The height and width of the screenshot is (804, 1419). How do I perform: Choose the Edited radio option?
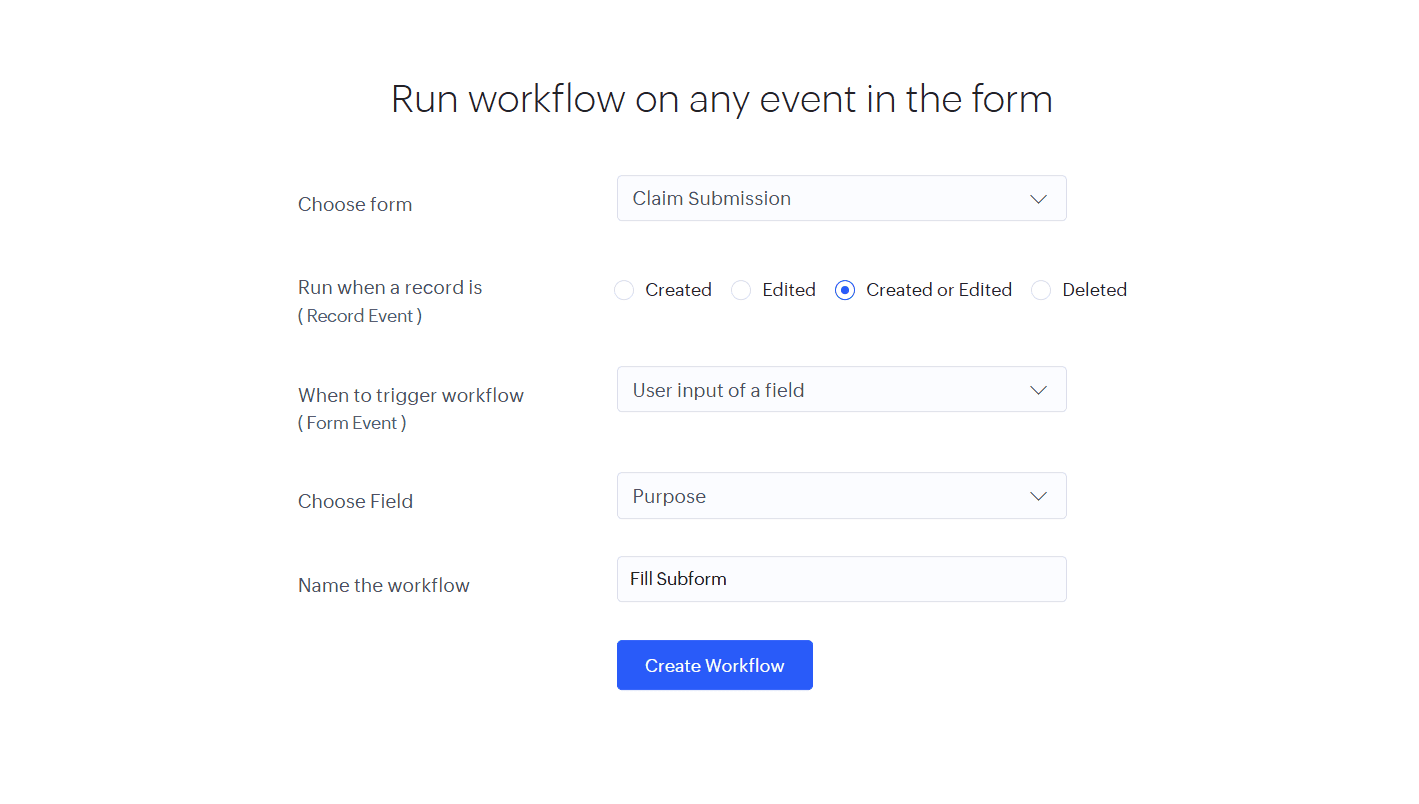coord(741,291)
